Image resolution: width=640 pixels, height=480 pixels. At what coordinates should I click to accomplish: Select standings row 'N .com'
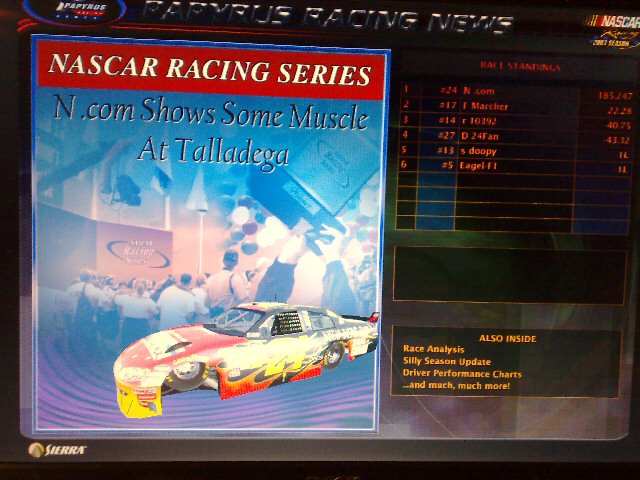pos(517,92)
